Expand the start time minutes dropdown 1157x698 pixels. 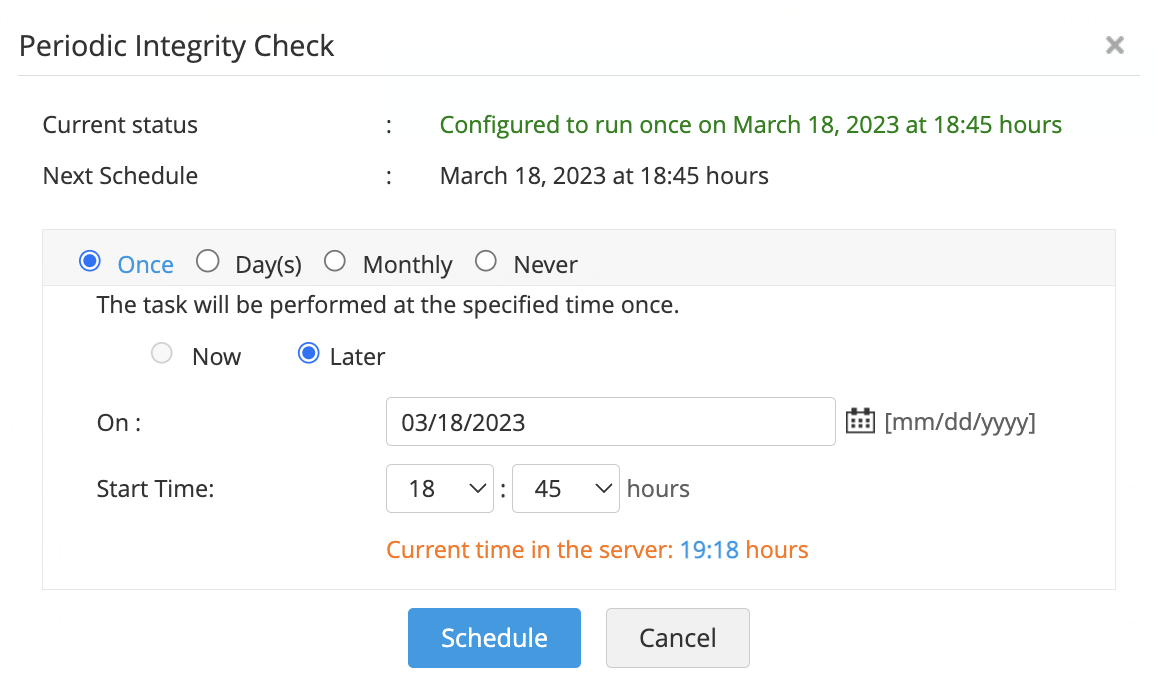coord(566,489)
